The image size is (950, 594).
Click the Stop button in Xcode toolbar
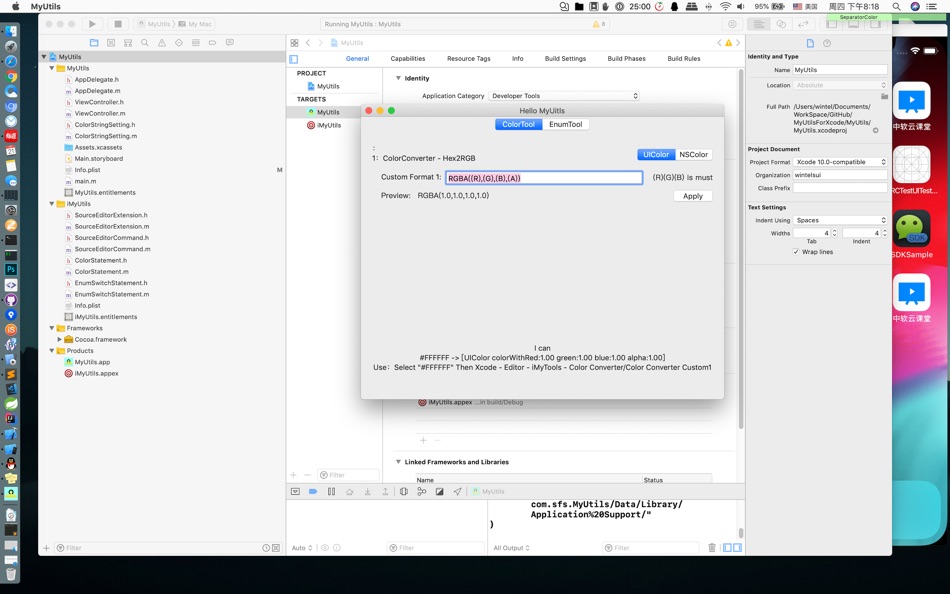pos(118,24)
